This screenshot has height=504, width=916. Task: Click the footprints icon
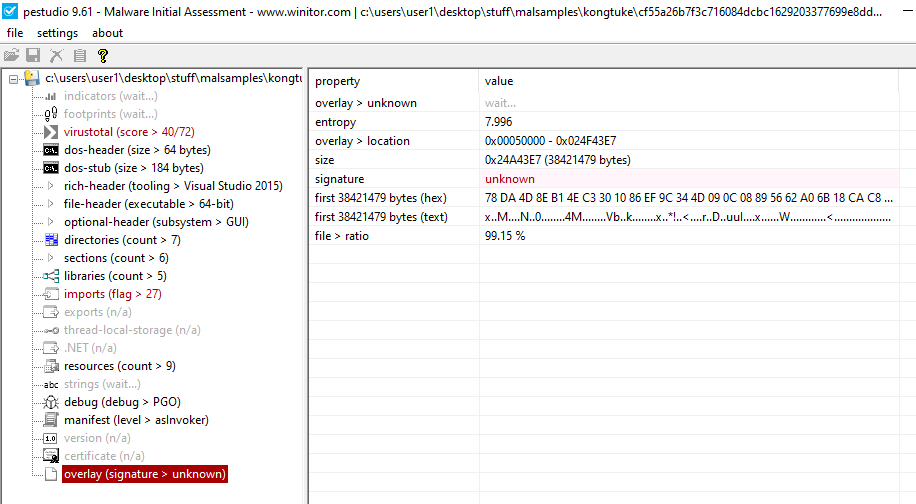pos(51,114)
